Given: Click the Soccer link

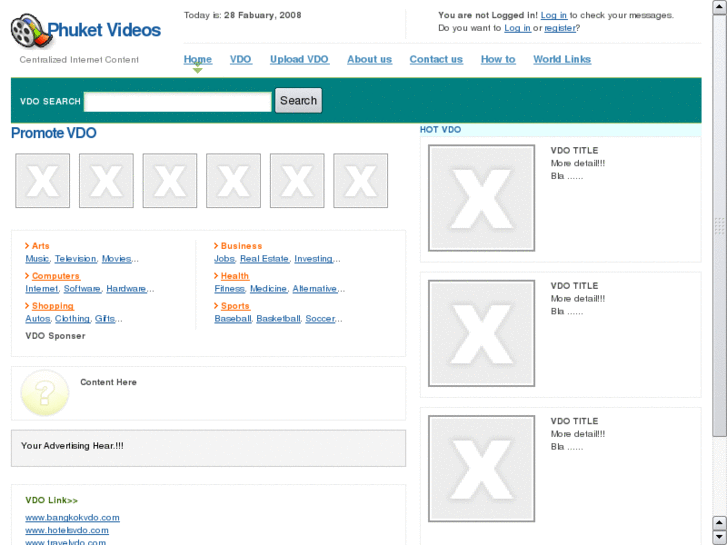Looking at the screenshot, I should [x=320, y=319].
